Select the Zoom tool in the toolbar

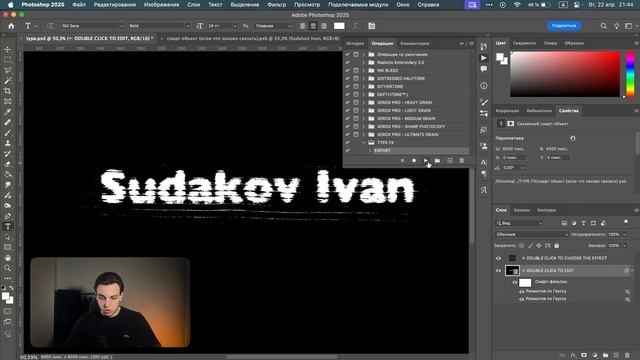[8, 268]
